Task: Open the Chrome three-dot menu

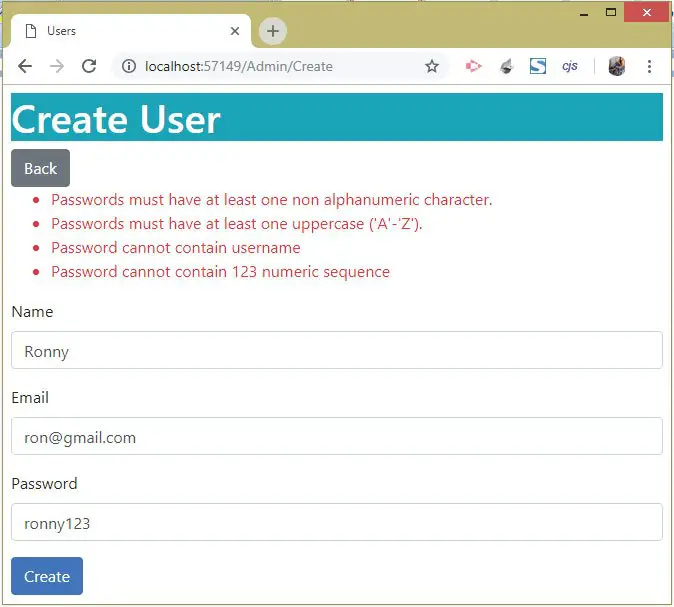Action: click(649, 66)
